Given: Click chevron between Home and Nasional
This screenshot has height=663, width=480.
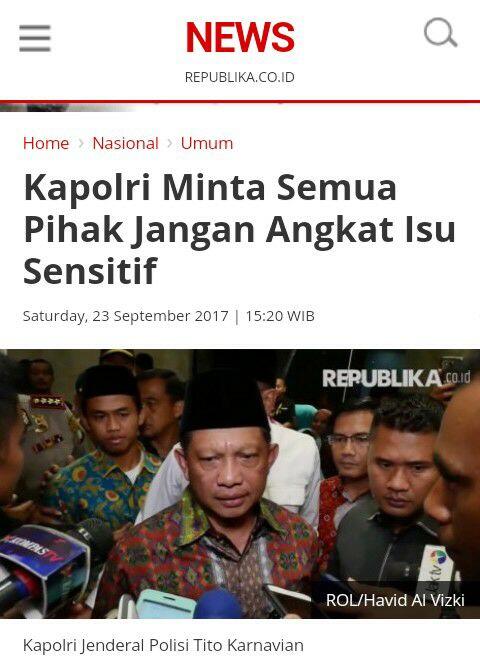Looking at the screenshot, I should (81, 143).
